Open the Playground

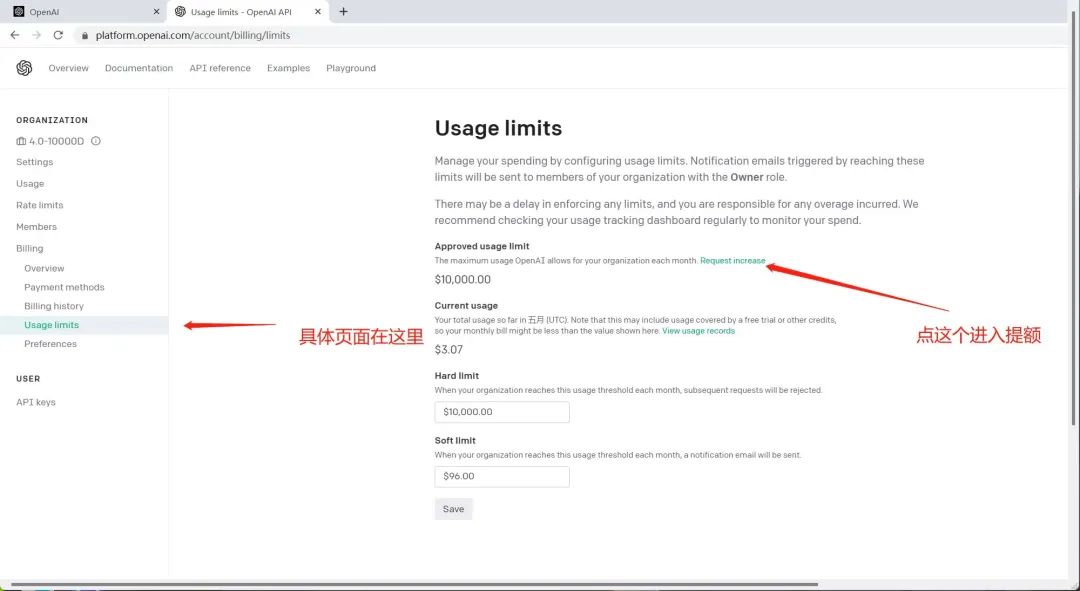point(351,68)
